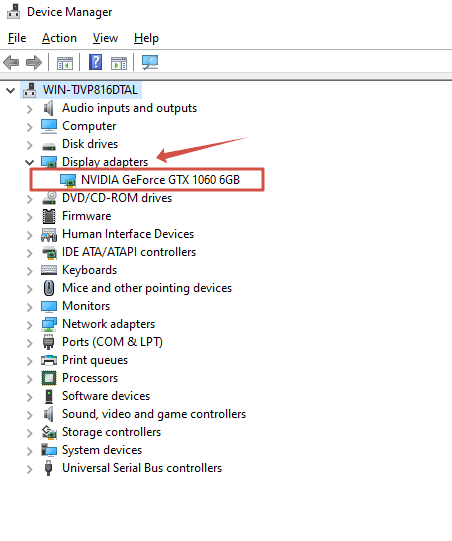Open the Action menu

59,38
